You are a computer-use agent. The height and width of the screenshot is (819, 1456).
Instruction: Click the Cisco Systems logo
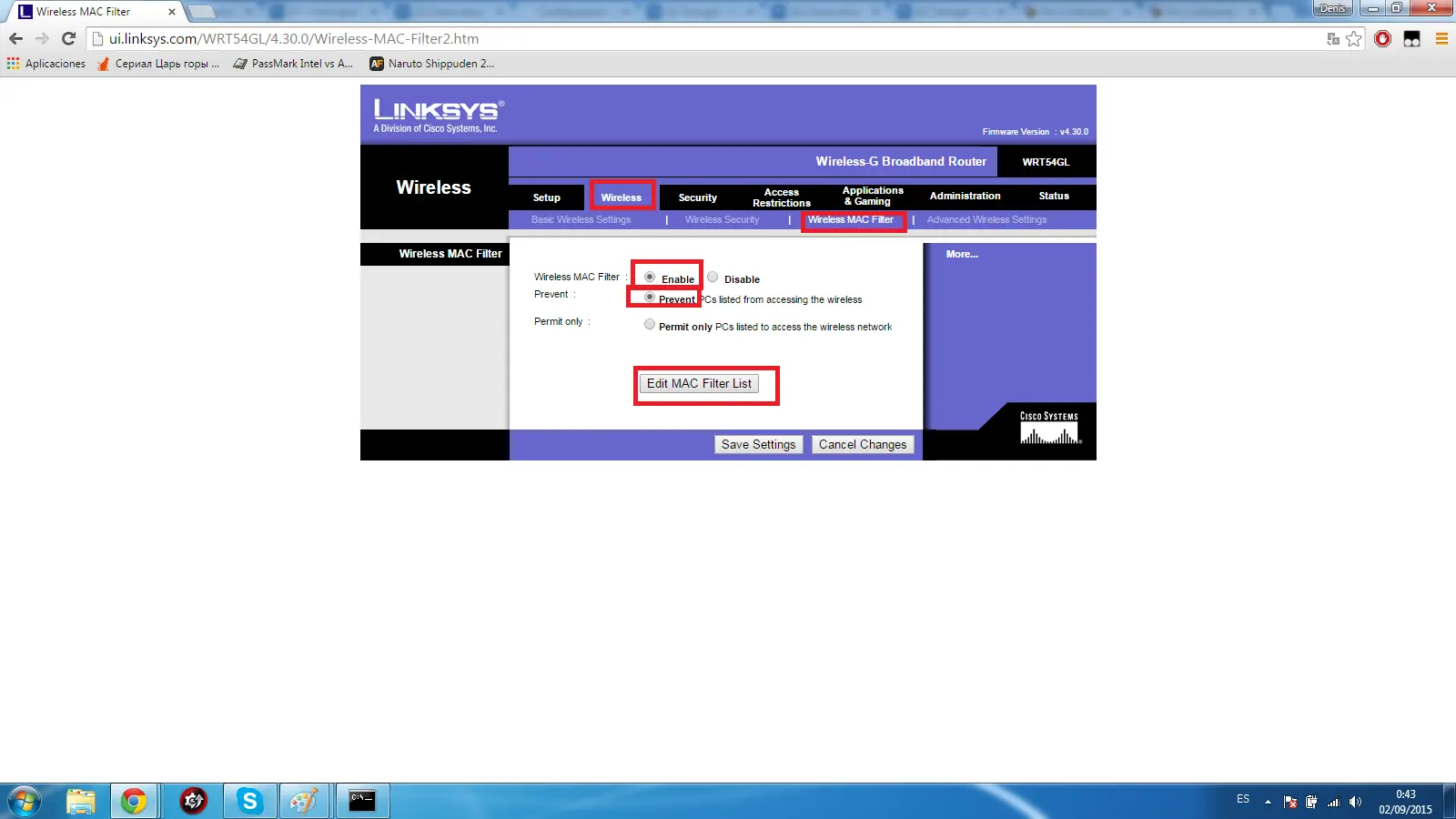click(x=1049, y=428)
